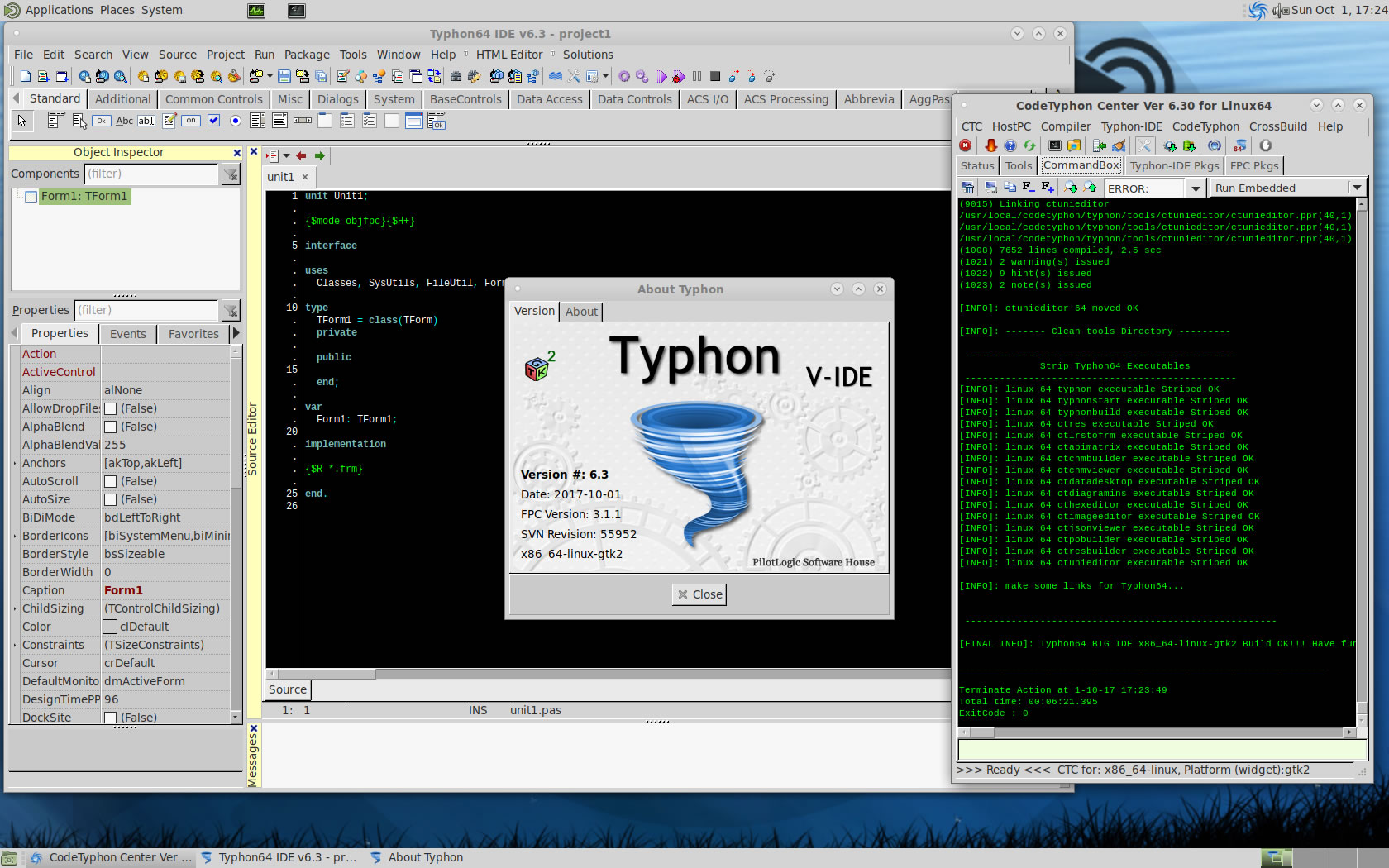Screen dimensions: 1389x868
Task: Select the TLabel 'Abc' component icon
Action: point(124,121)
